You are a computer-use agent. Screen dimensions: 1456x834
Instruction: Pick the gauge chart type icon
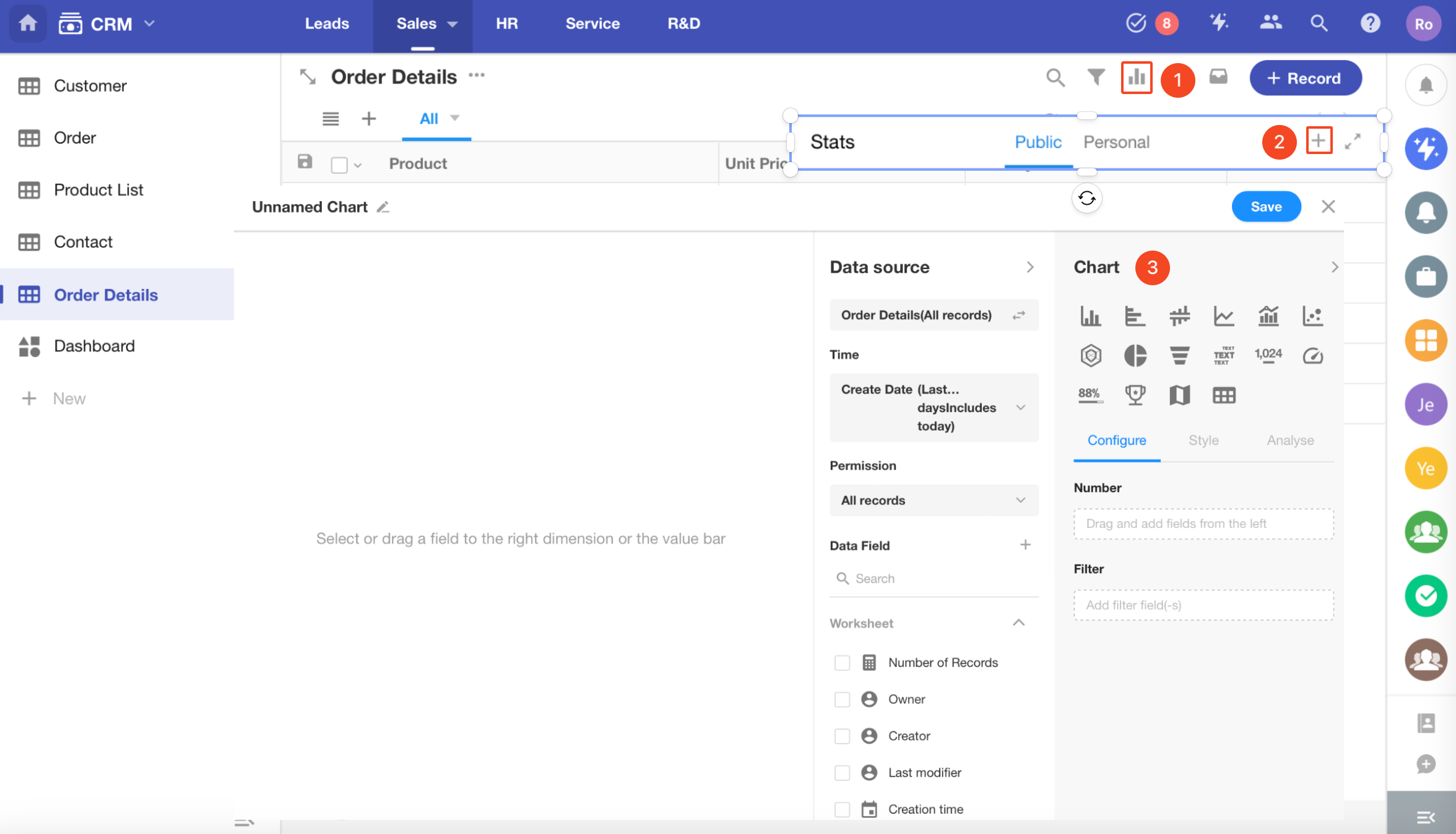pos(1312,356)
